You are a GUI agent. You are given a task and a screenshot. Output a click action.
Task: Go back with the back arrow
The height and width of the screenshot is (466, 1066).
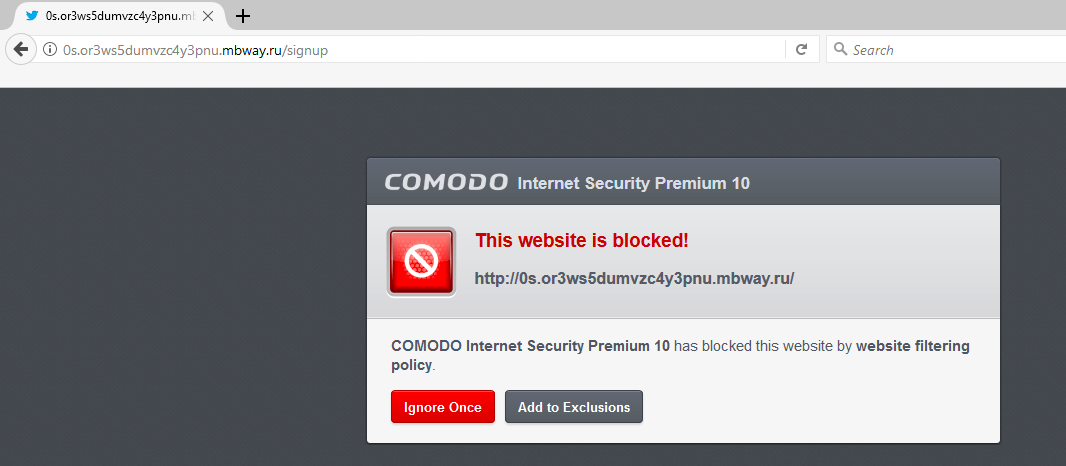click(x=20, y=49)
